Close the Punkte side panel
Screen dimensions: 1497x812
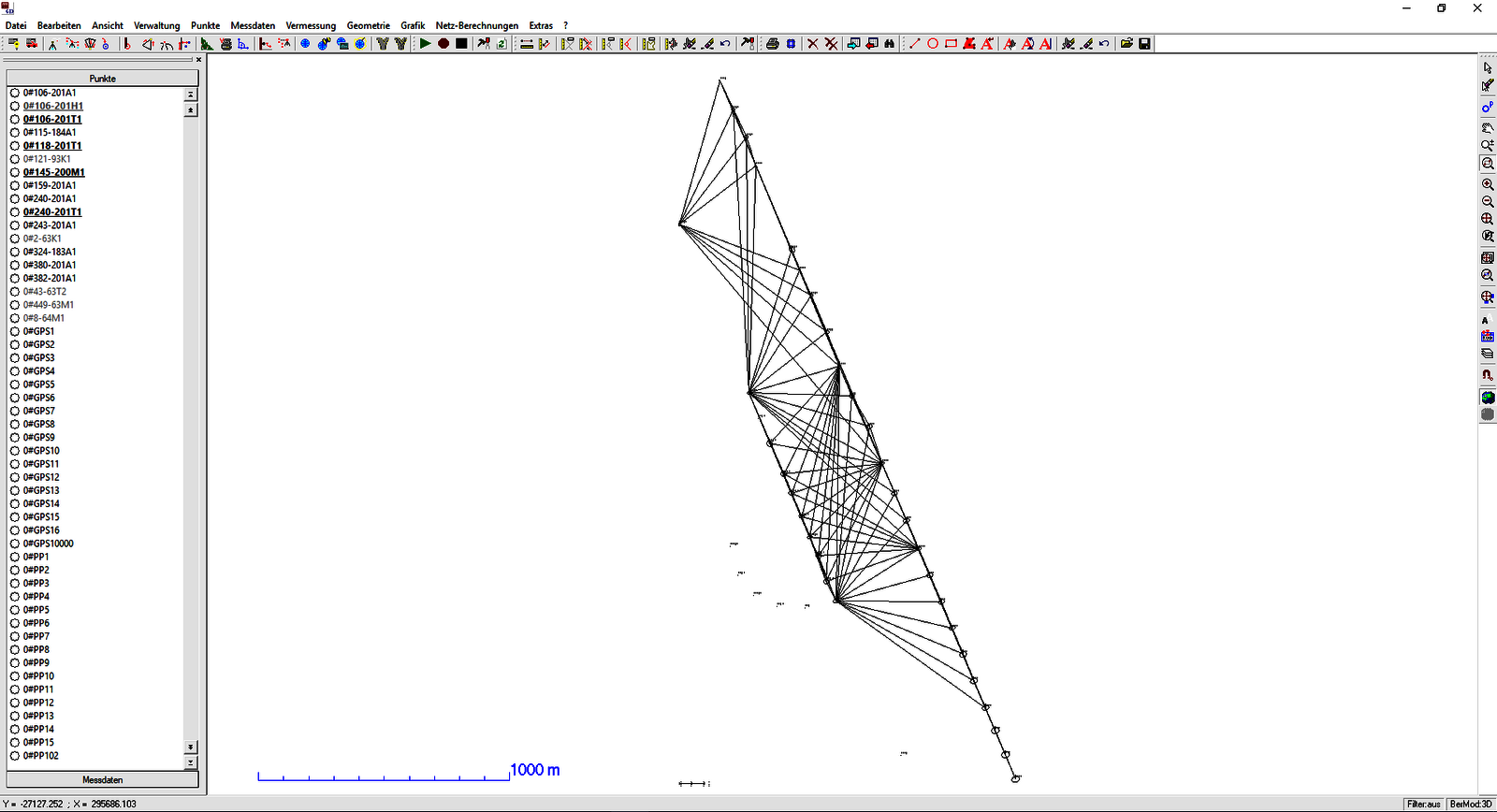coord(198,60)
